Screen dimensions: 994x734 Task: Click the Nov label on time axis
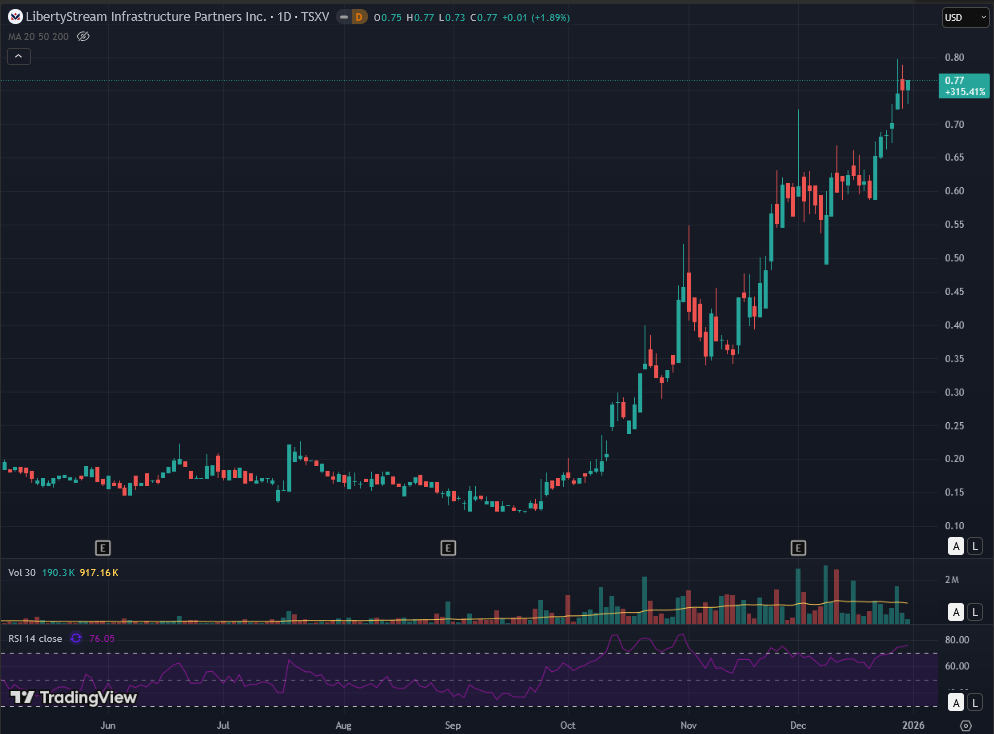click(688, 725)
